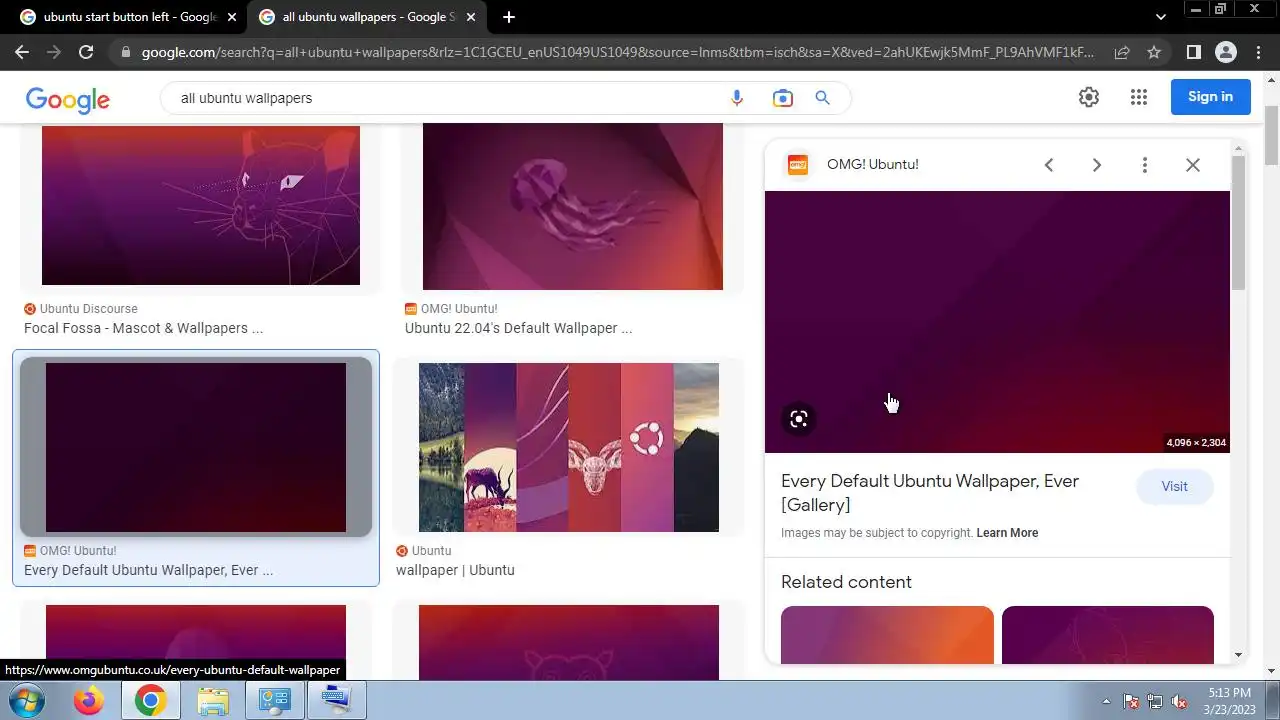
Task: Submit the search with the magnifier icon
Action: pos(823,98)
